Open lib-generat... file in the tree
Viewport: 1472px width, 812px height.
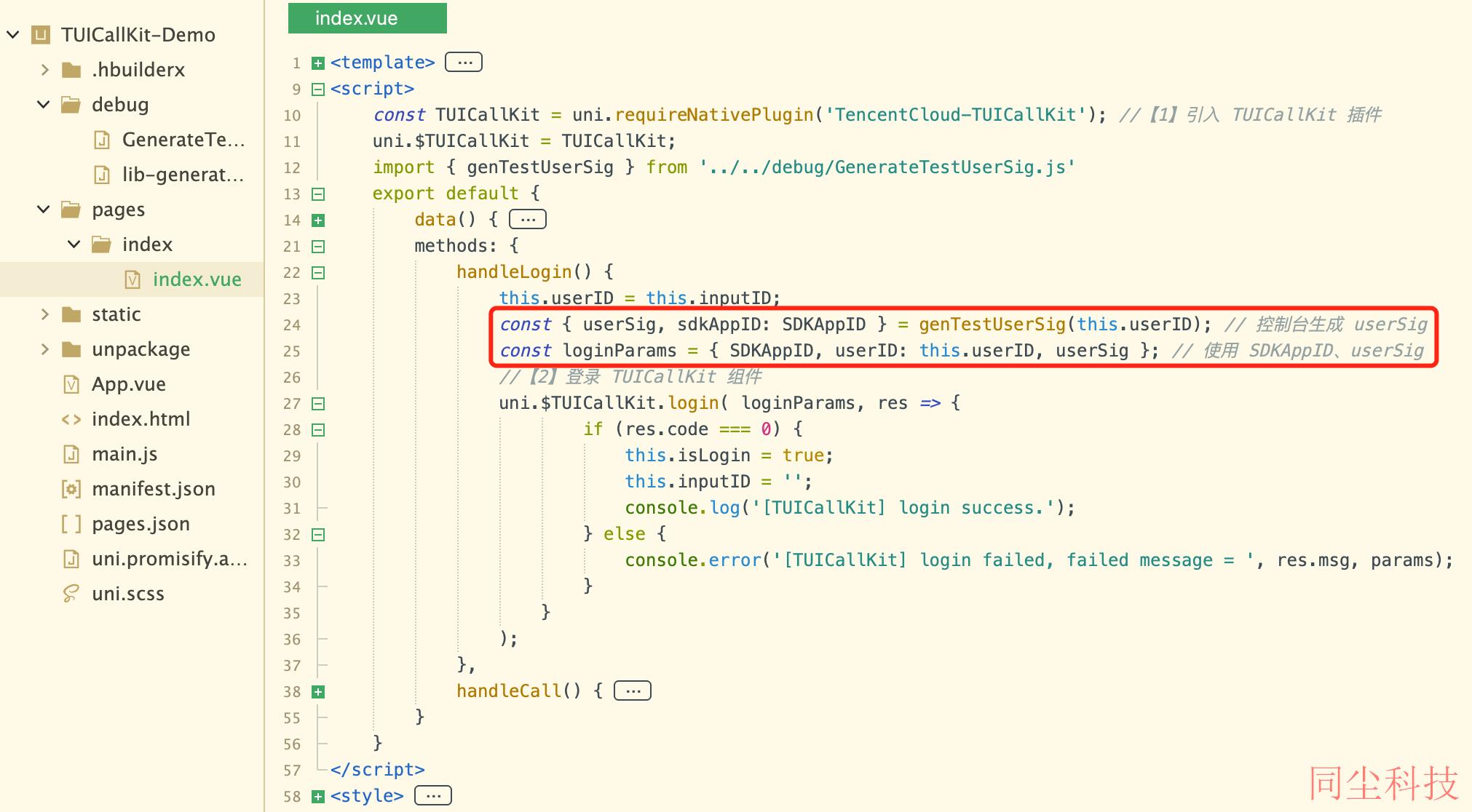[183, 175]
